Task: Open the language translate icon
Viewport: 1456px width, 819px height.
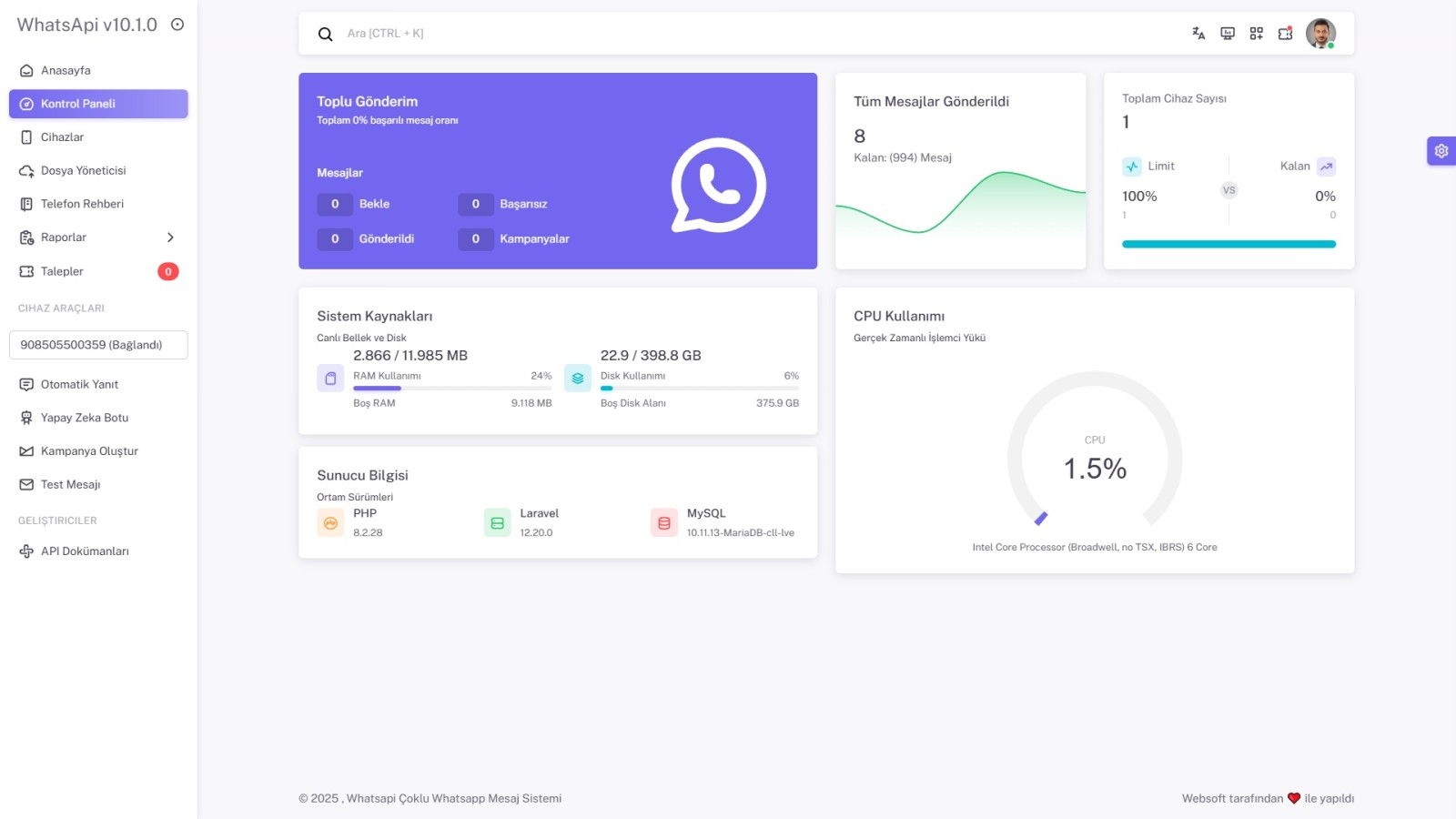Action: (x=1198, y=34)
